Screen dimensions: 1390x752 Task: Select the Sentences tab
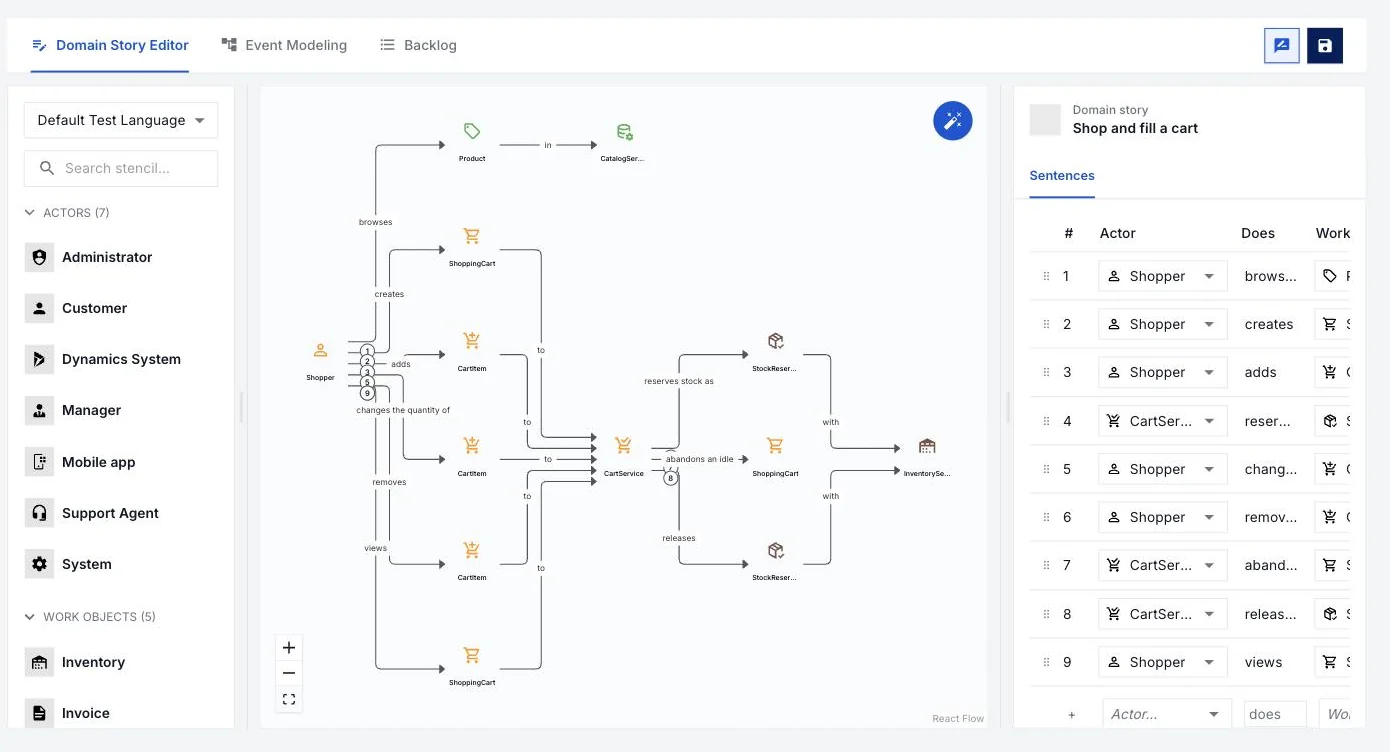click(x=1062, y=175)
